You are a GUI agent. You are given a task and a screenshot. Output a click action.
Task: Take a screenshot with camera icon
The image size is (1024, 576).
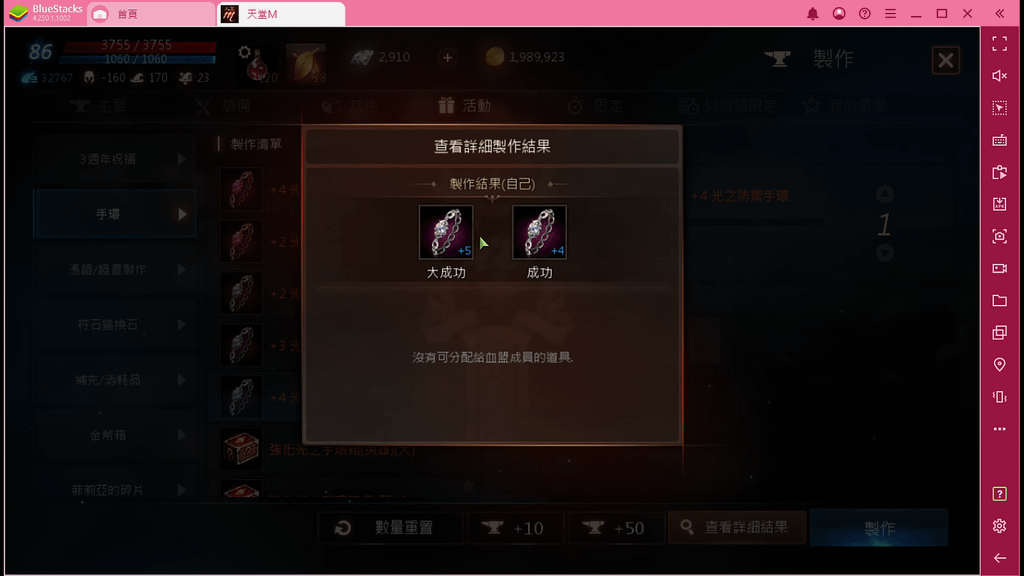point(999,236)
